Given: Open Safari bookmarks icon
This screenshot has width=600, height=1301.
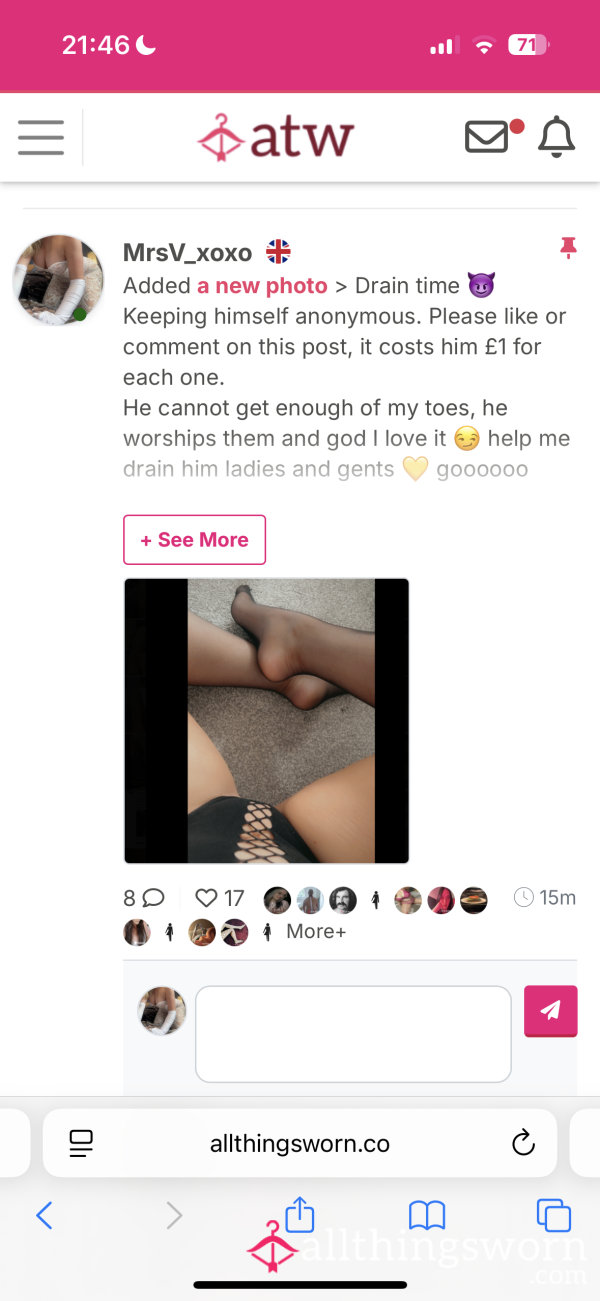Looking at the screenshot, I should point(427,1215).
